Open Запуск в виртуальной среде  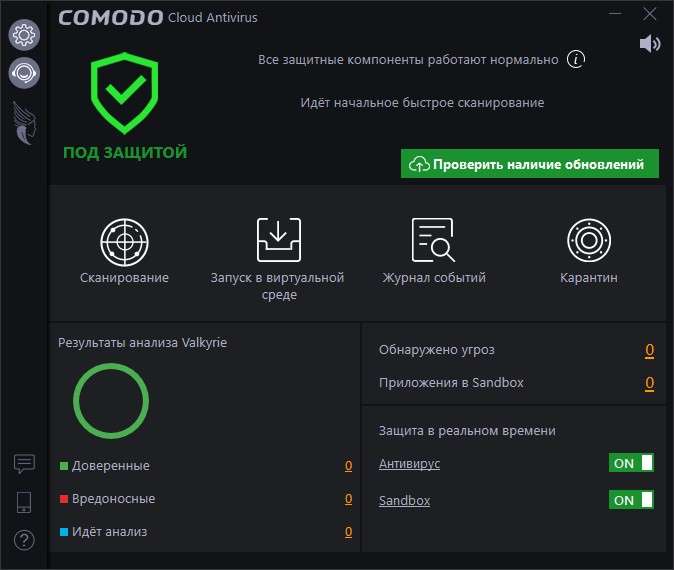pos(279,240)
